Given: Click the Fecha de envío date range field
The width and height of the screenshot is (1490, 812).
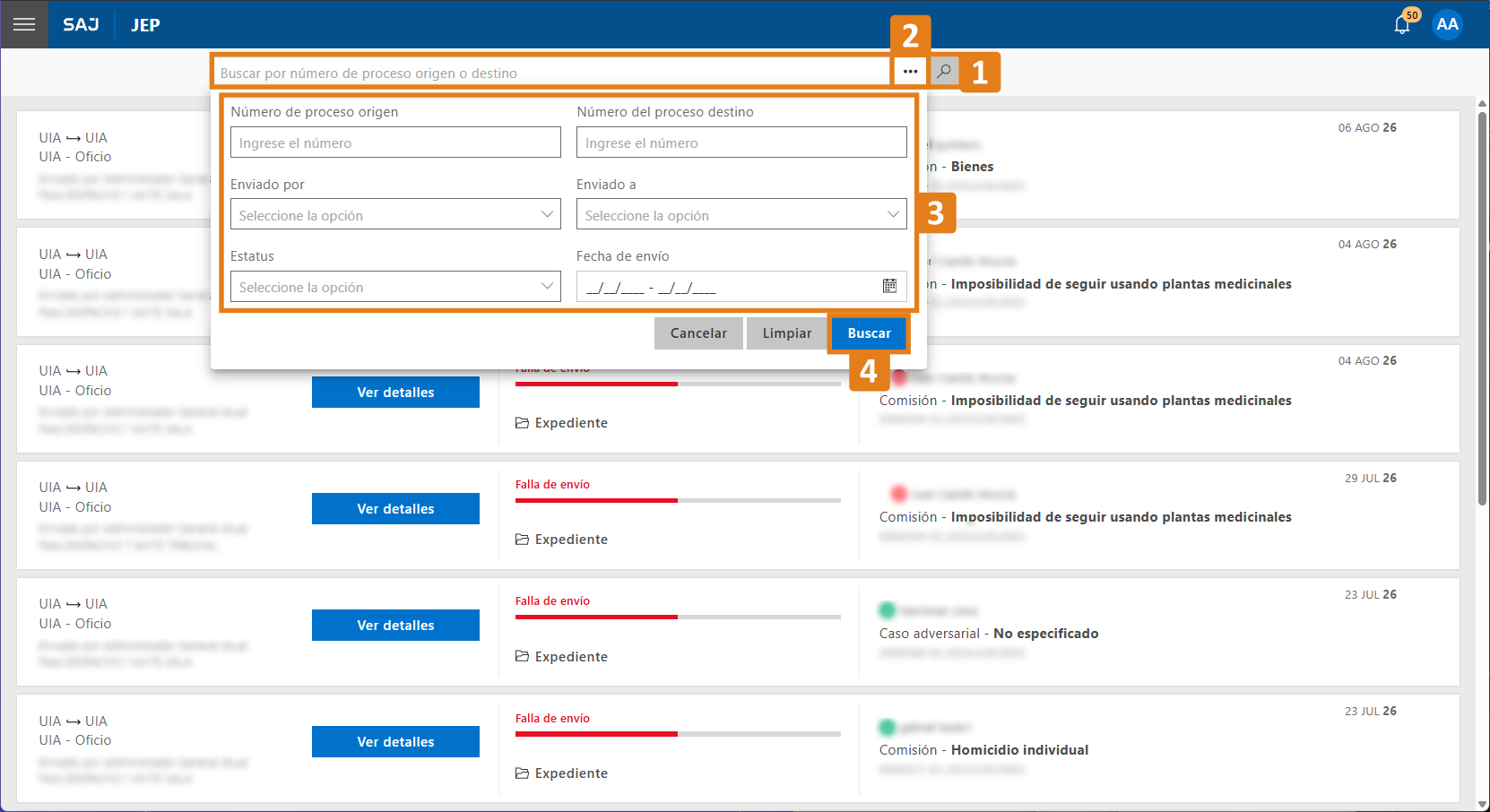Looking at the screenshot, I should pyautogui.click(x=741, y=287).
